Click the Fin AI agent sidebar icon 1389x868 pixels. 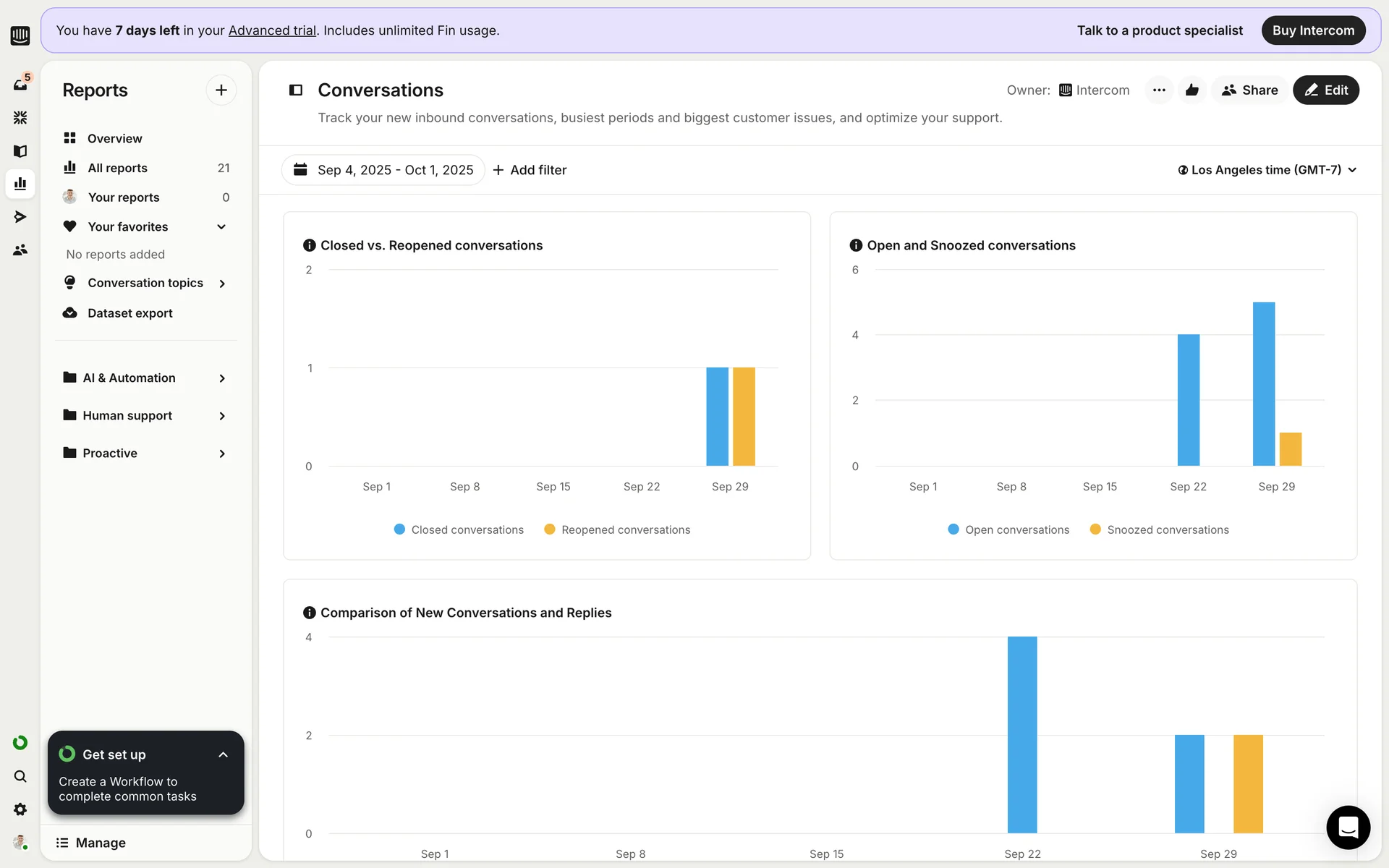(20, 117)
